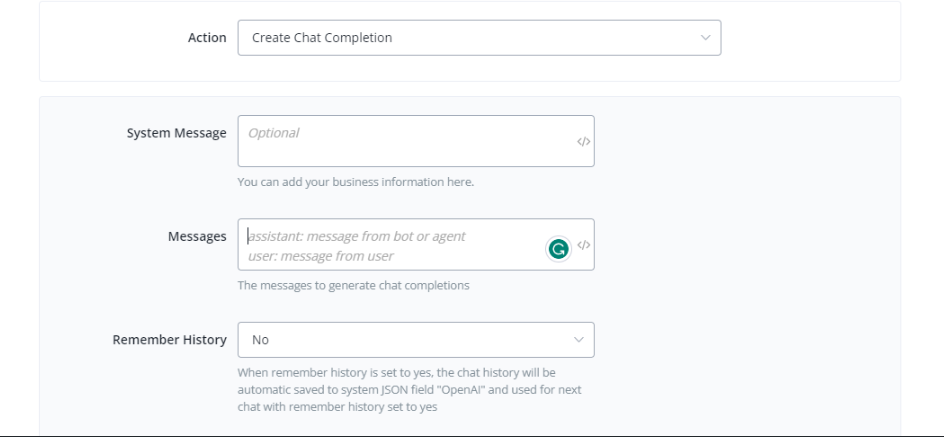
Task: Click the code icon in System Message field
Action: point(584,142)
